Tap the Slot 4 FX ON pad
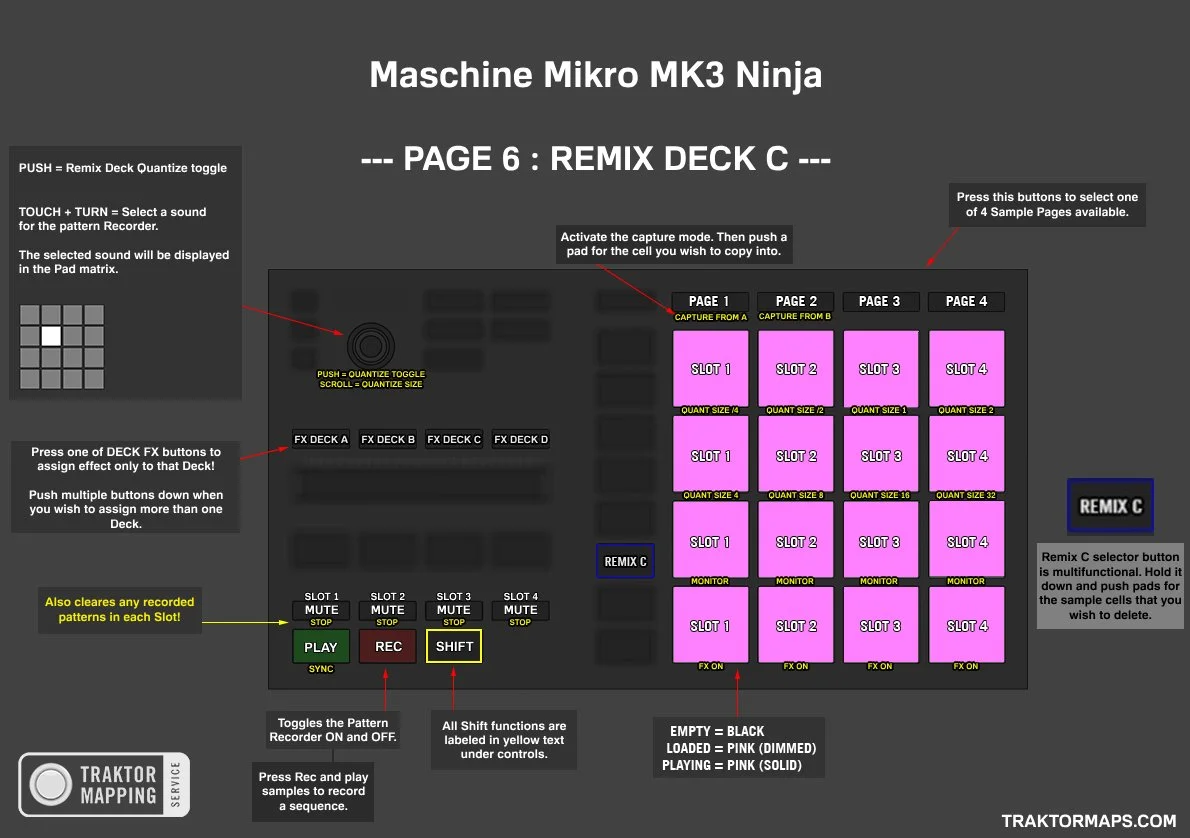 click(966, 625)
